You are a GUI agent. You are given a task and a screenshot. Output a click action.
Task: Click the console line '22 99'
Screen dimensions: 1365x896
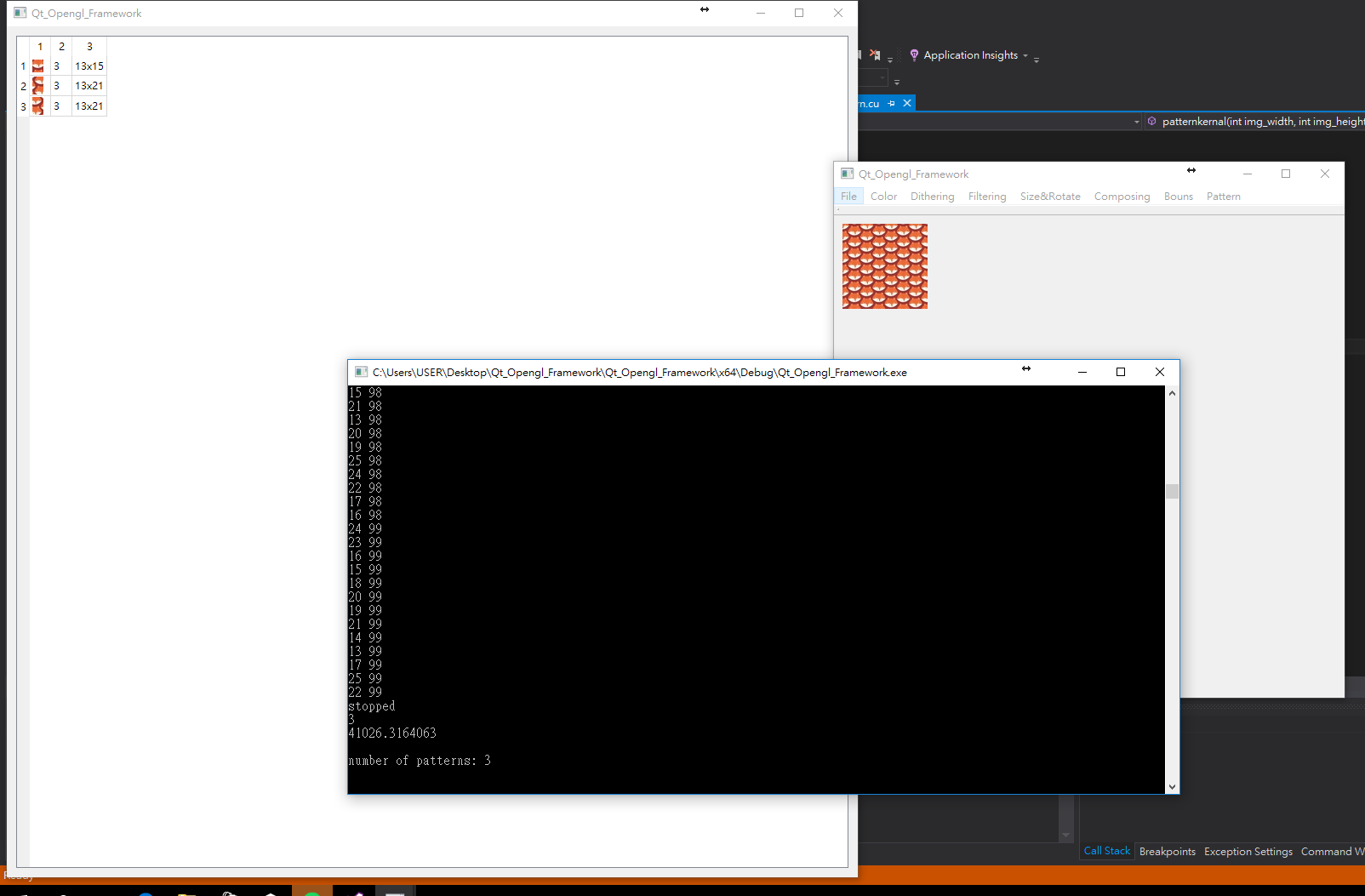point(365,693)
